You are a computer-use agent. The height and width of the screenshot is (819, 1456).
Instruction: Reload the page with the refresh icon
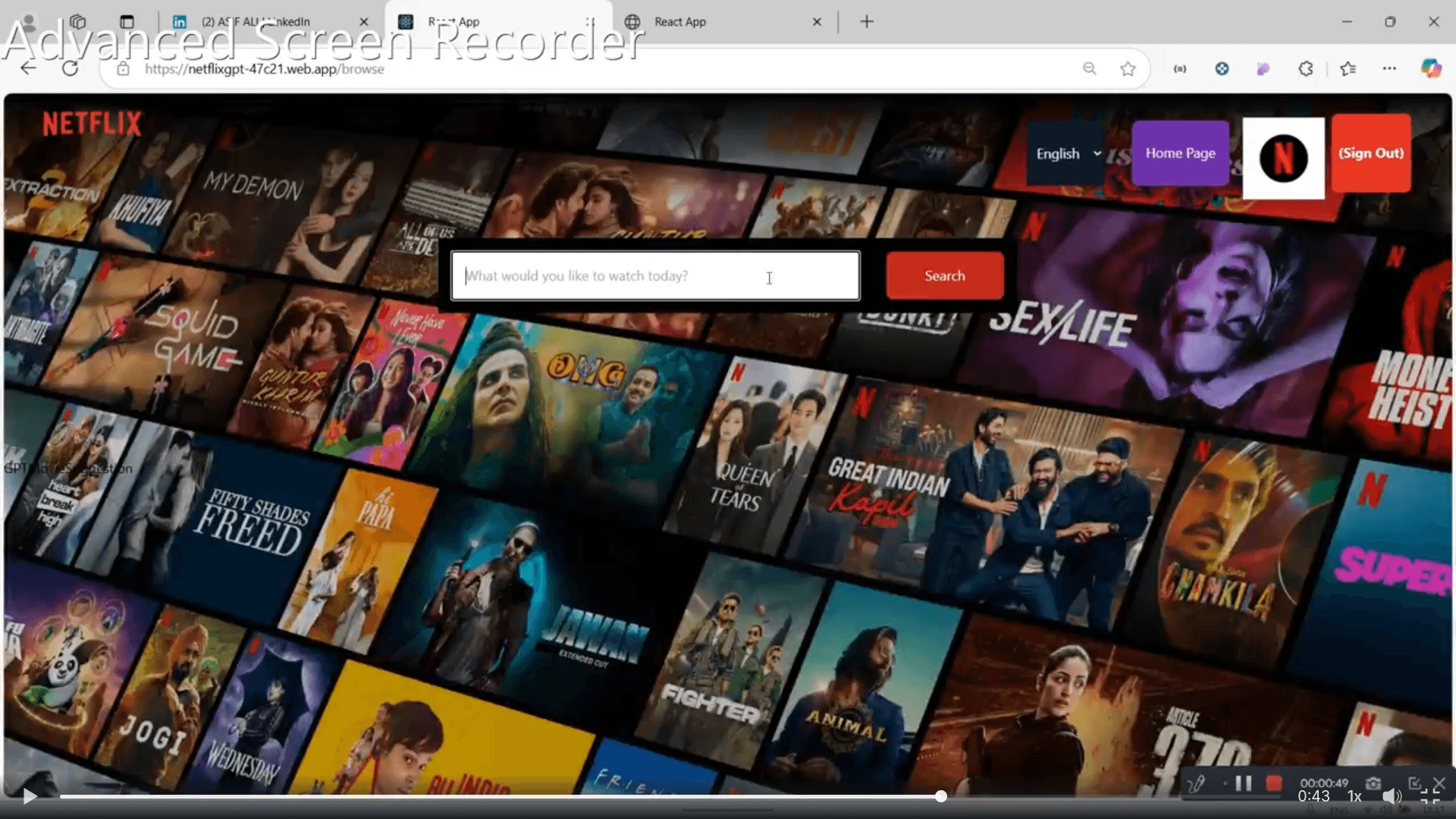coord(70,69)
